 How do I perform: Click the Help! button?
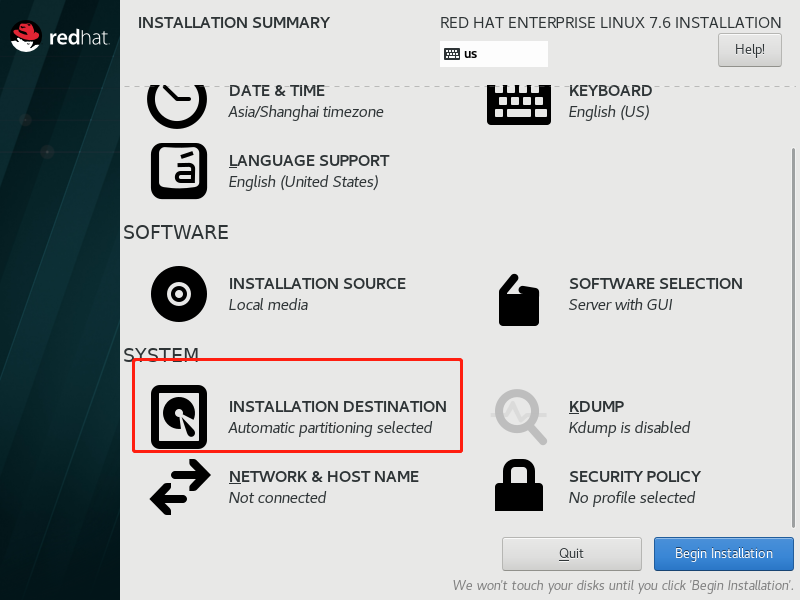[x=749, y=49]
